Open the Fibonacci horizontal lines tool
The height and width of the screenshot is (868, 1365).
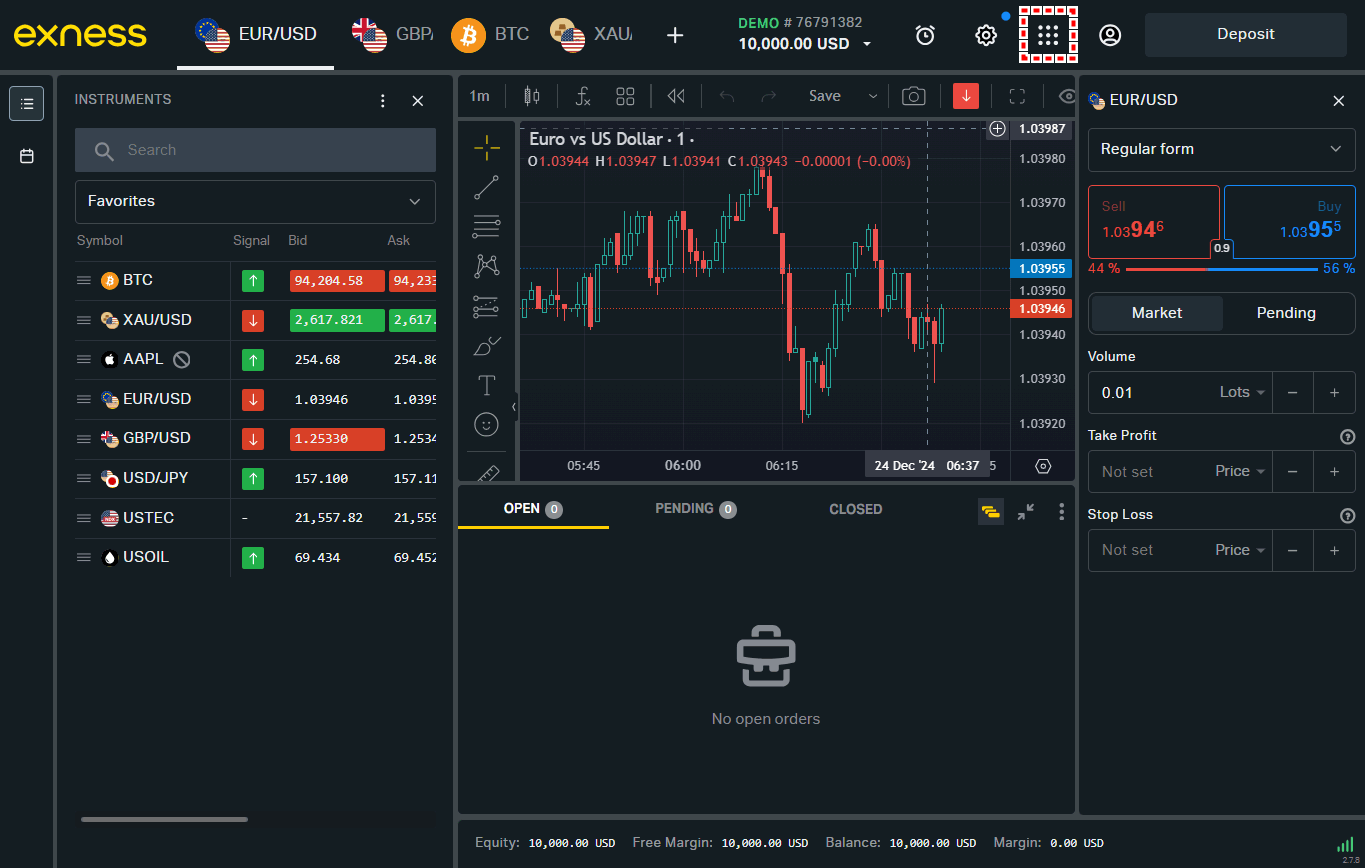tap(487, 226)
